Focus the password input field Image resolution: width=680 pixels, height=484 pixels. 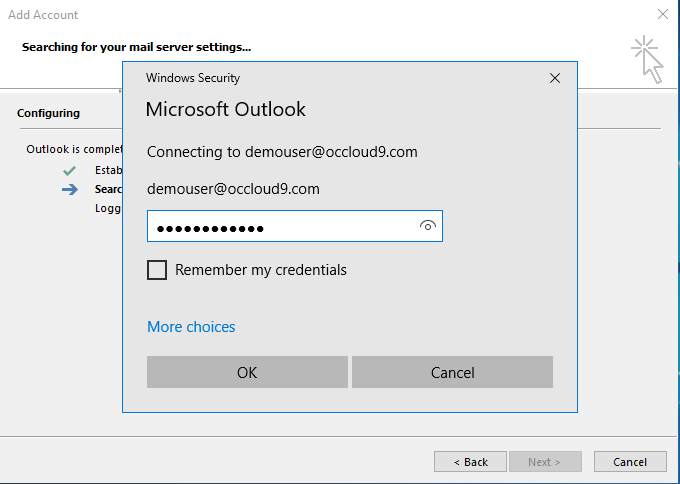click(x=295, y=226)
